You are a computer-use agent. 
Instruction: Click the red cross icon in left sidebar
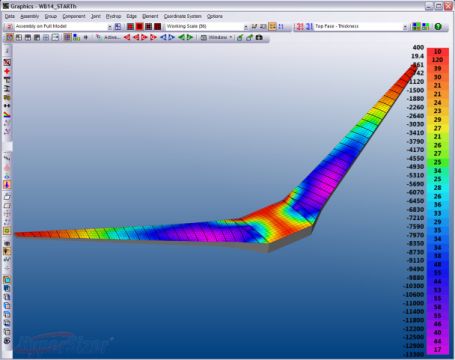(x=7, y=71)
